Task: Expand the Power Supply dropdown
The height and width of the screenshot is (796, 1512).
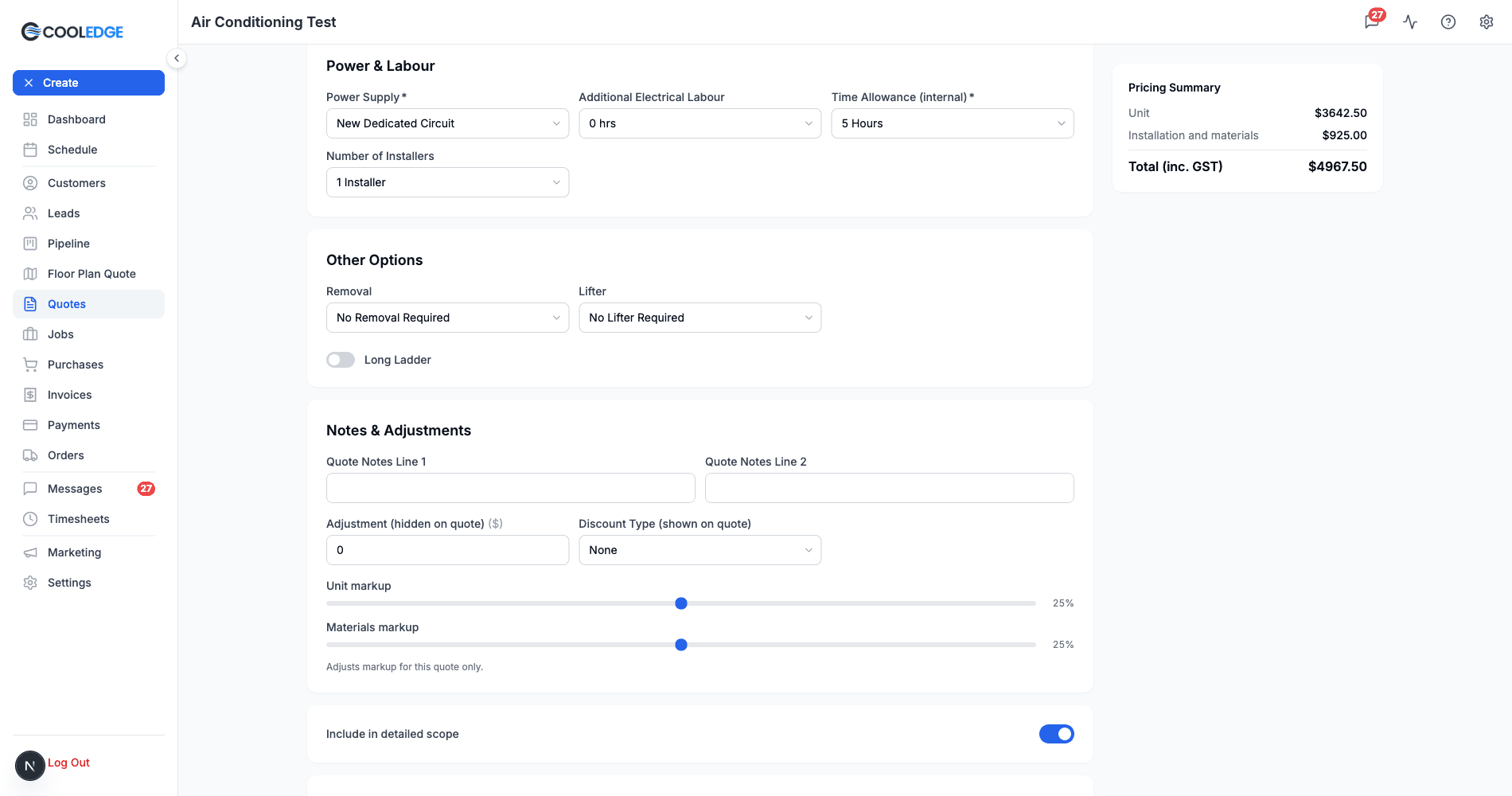Action: (447, 123)
